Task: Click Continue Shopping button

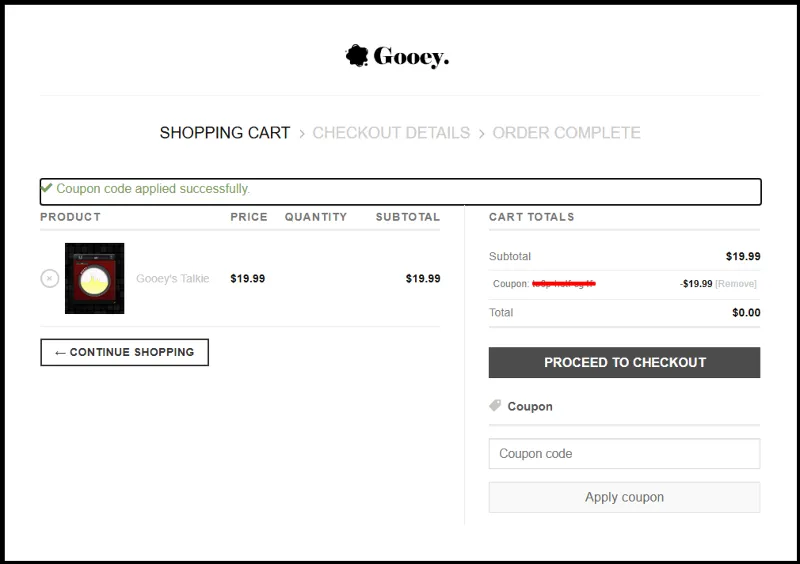Action: pyautogui.click(x=124, y=352)
